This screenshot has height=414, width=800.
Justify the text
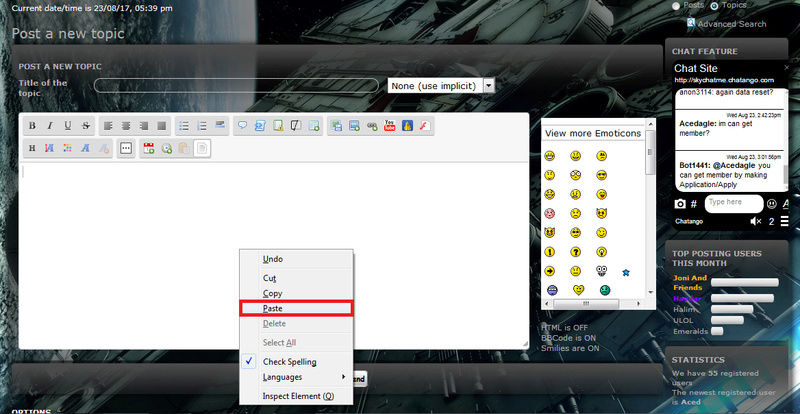click(162, 126)
